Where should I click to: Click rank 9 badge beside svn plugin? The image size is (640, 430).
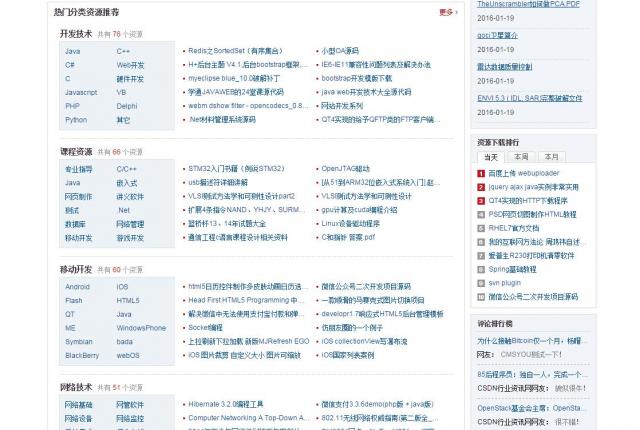[x=481, y=283]
